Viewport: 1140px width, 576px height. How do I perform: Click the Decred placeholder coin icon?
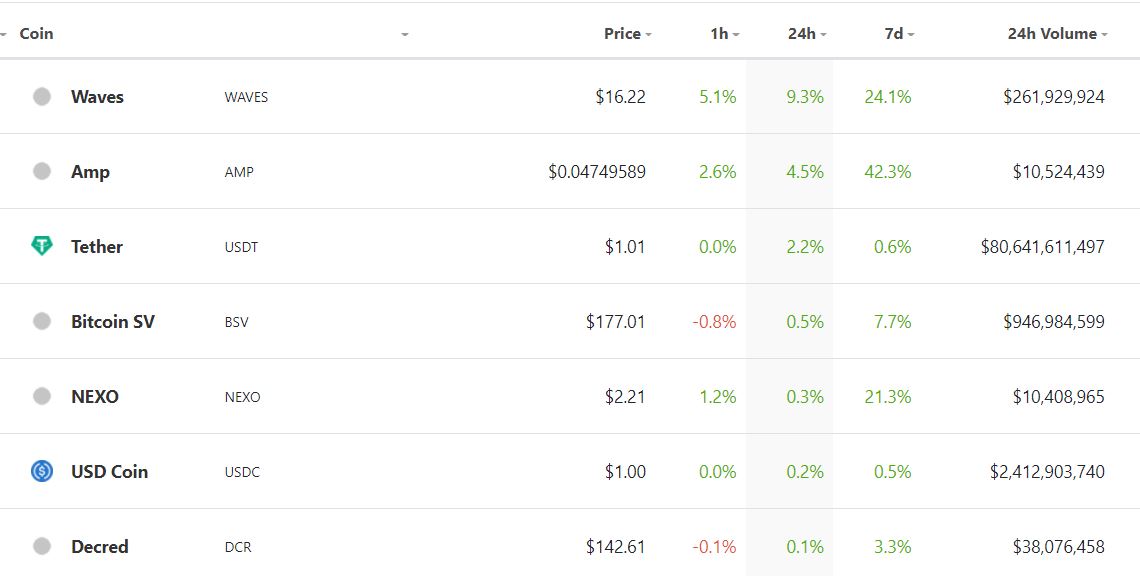42,545
